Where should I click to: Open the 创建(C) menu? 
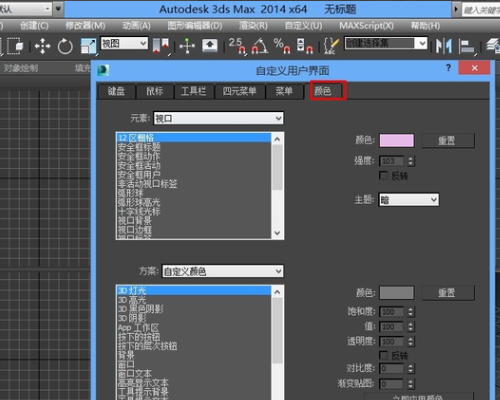(x=34, y=25)
